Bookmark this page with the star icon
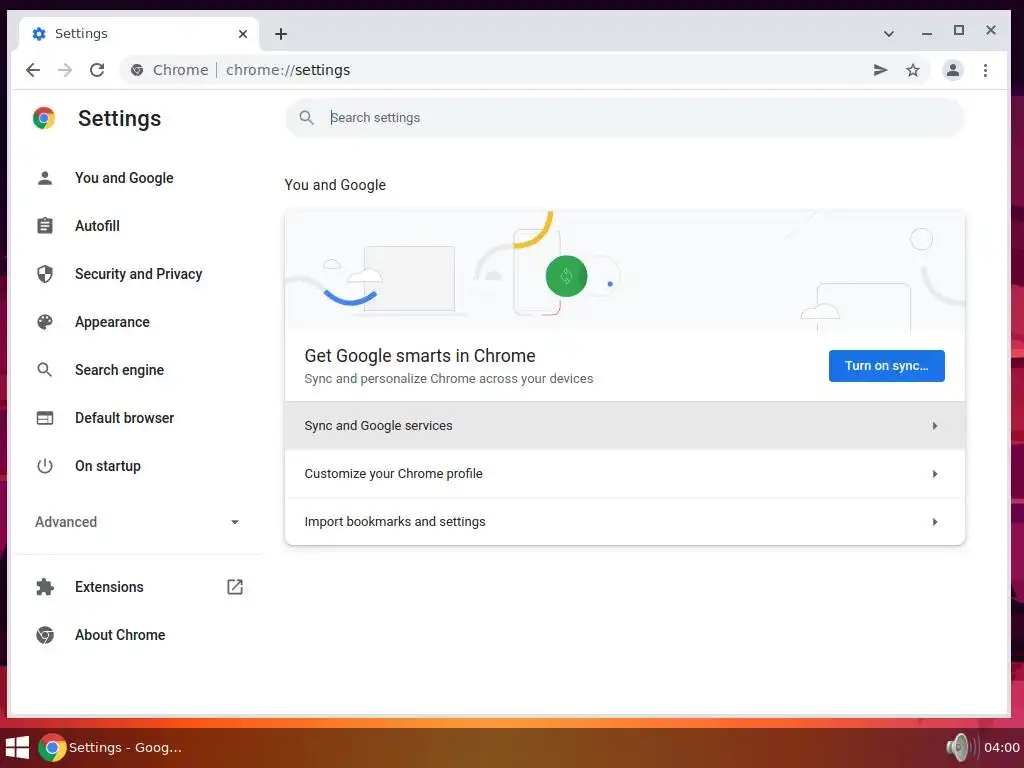Screen dimensions: 1024x768 pos(913,70)
